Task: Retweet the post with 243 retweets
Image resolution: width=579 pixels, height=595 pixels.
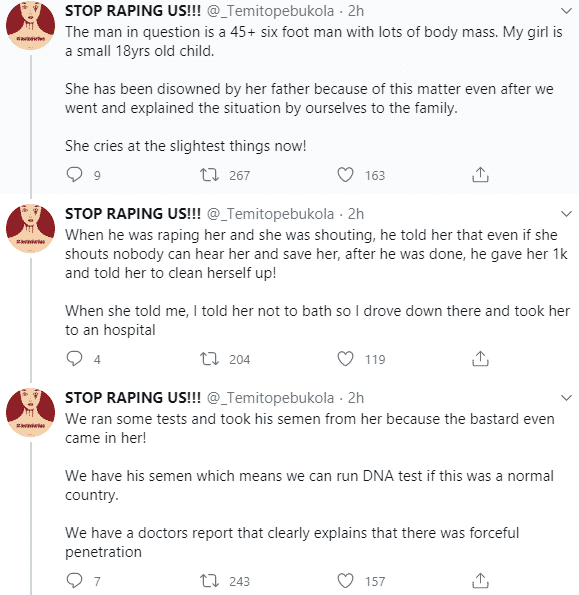Action: 209,581
